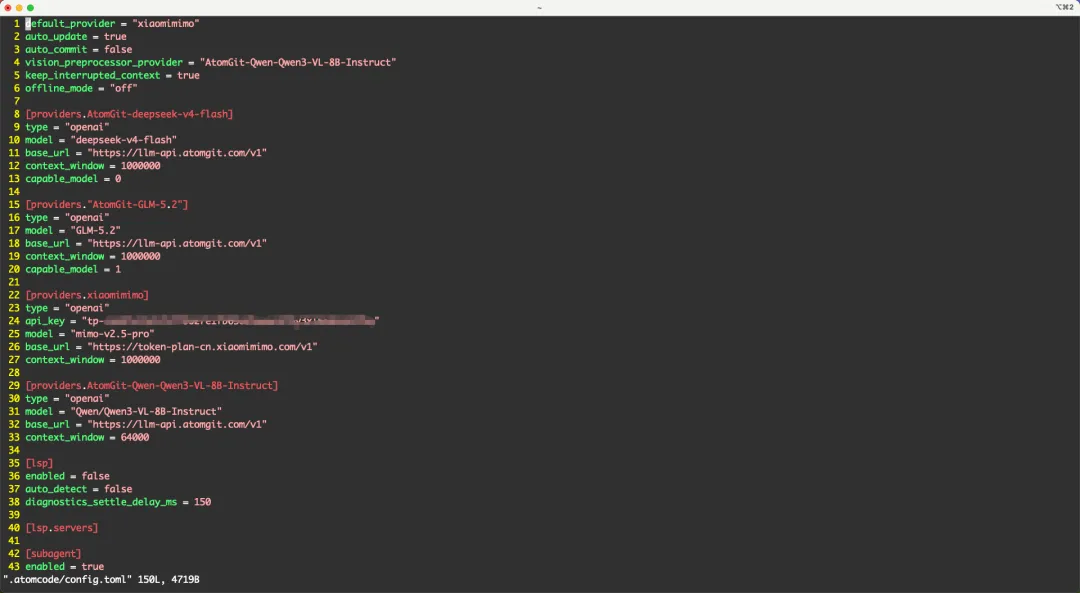The height and width of the screenshot is (593, 1080).
Task: Click [providers.AtomGit-deepseek-v4-flash] section header
Action: [129, 114]
